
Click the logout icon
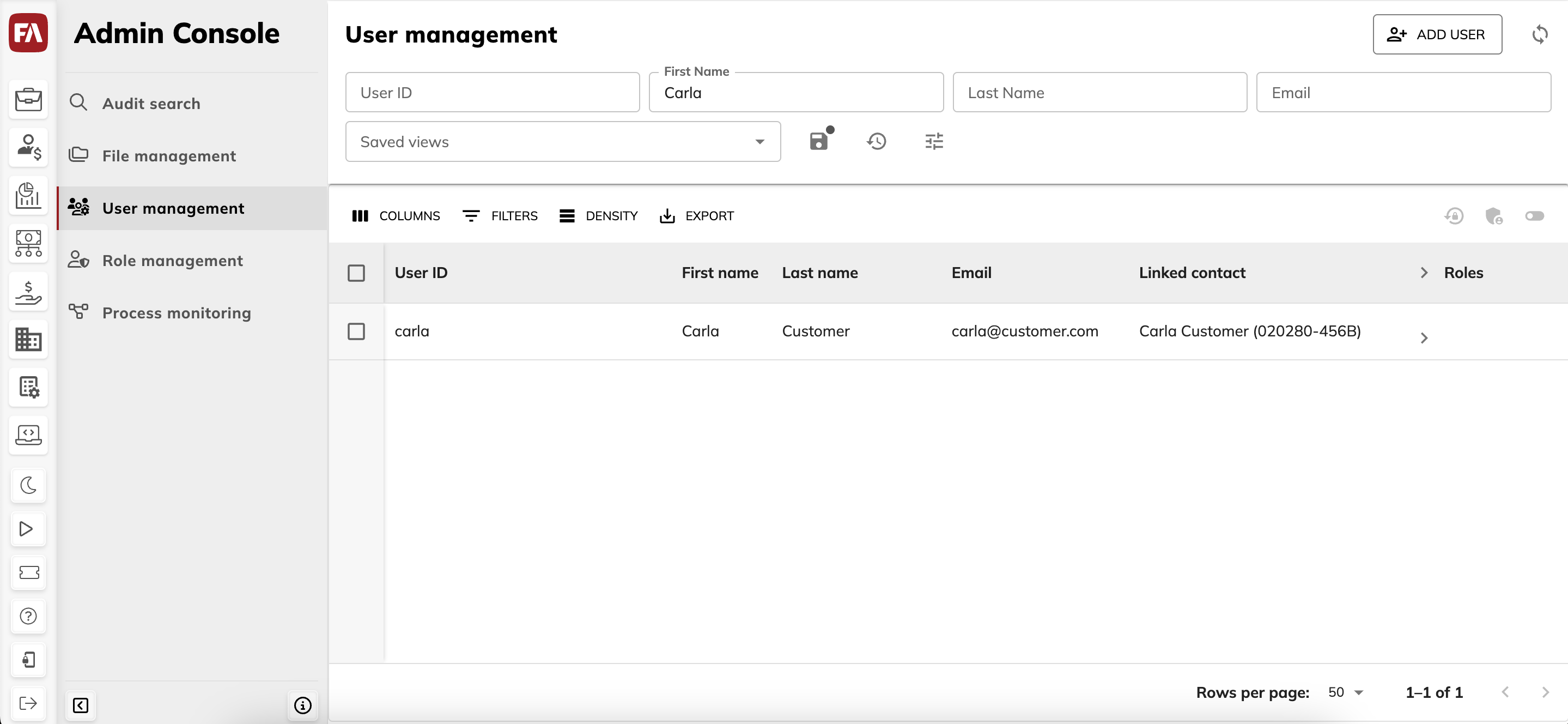click(x=28, y=703)
